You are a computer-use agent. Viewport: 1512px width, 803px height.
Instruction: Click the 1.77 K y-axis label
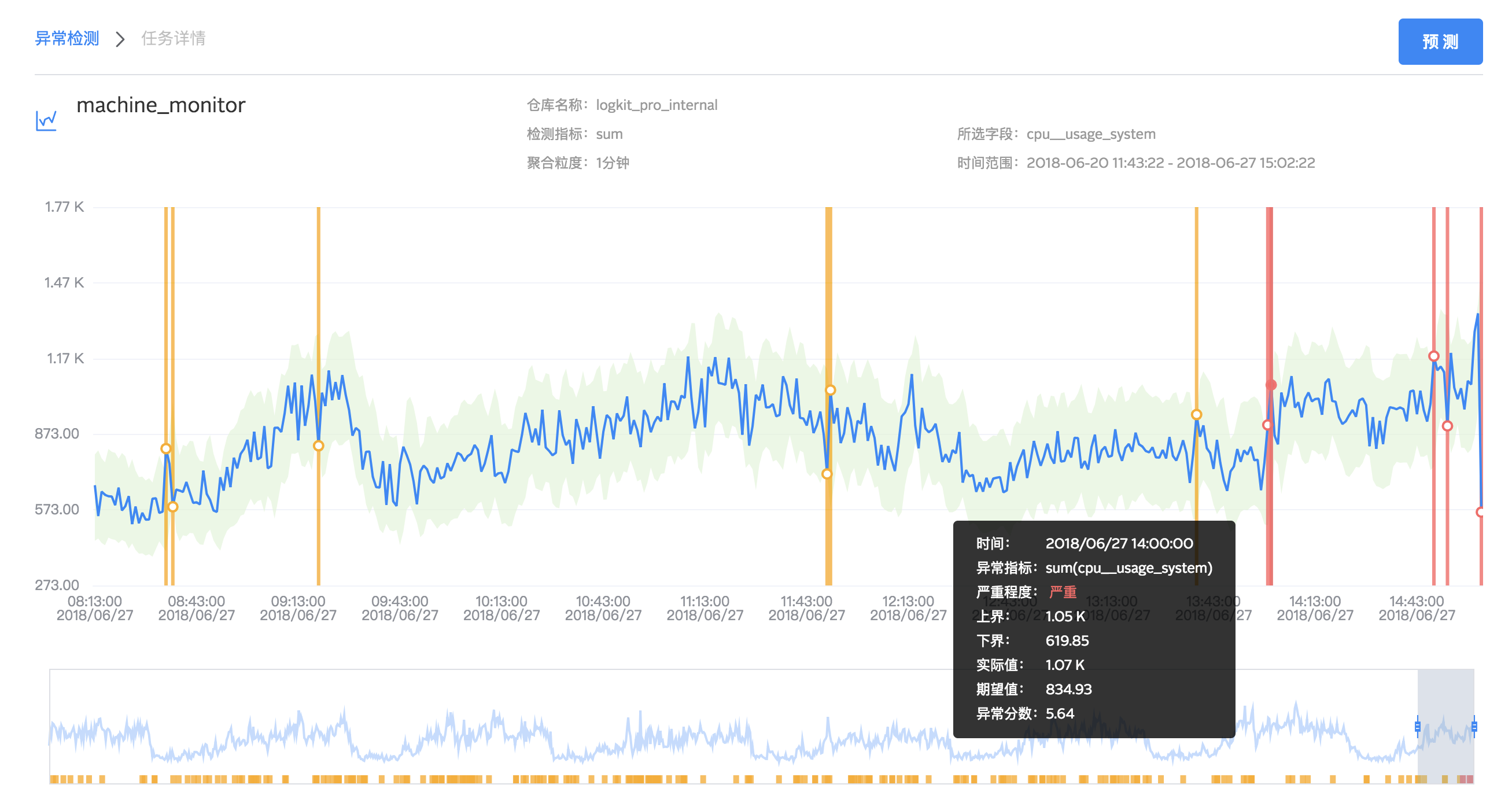[x=64, y=207]
